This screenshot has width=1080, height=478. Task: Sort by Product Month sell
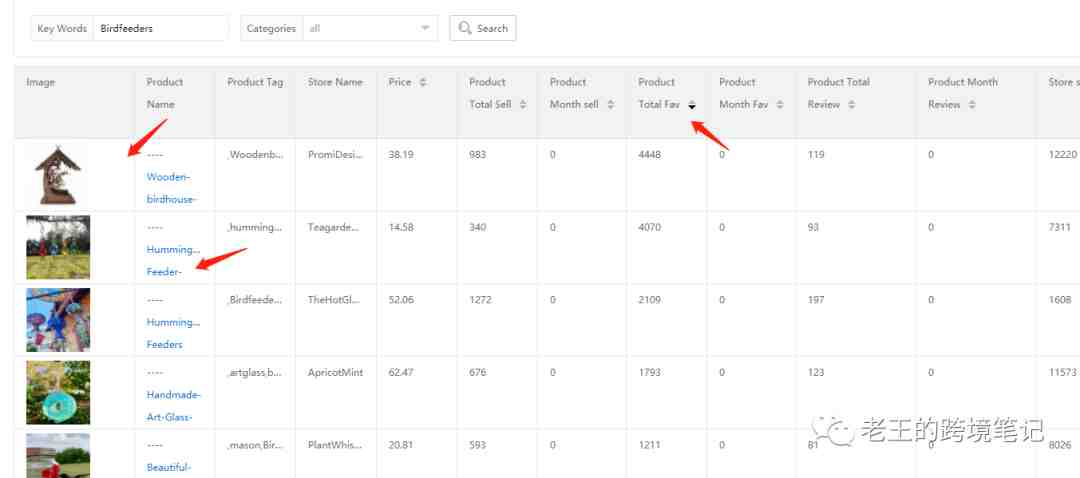point(610,105)
